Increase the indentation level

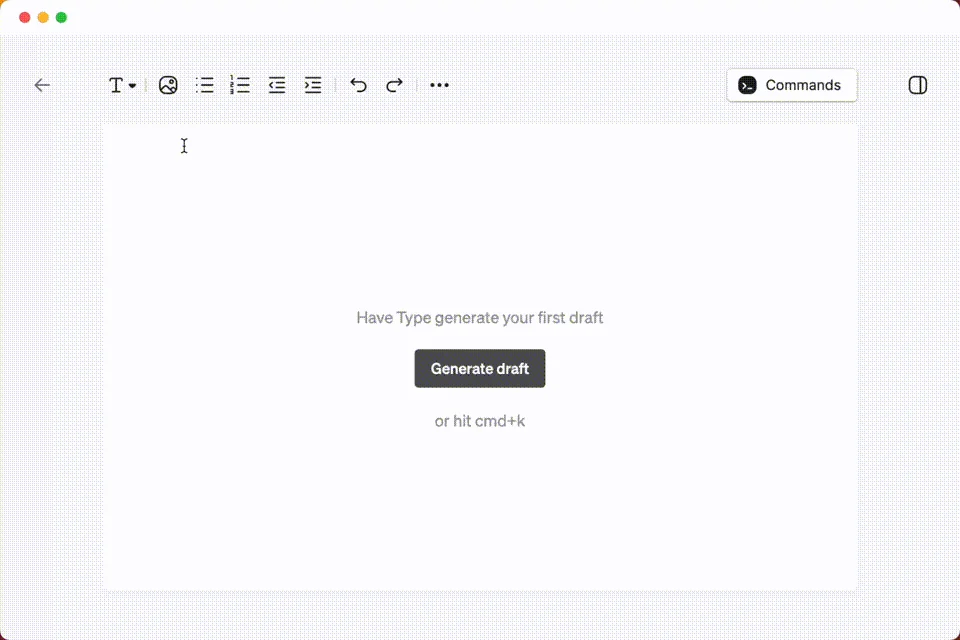pos(312,85)
